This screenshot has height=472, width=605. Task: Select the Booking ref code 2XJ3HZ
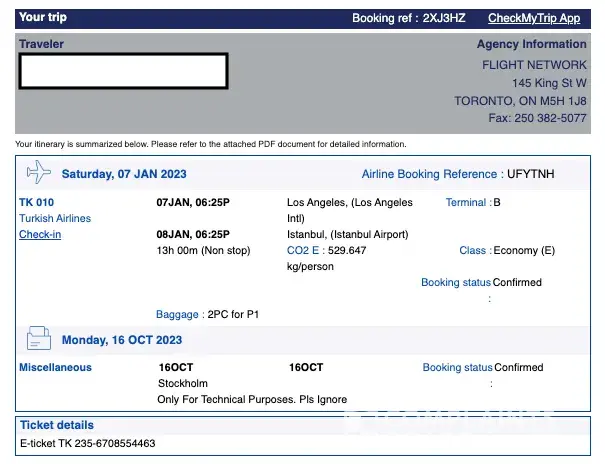[445, 18]
